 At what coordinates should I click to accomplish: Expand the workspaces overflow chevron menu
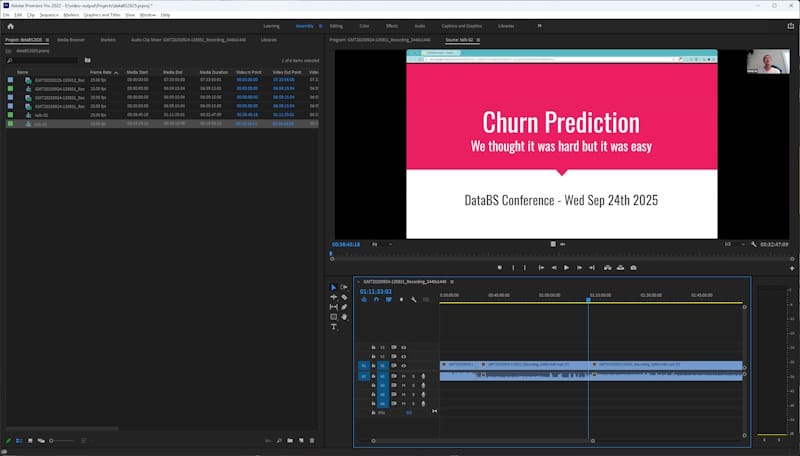[x=539, y=26]
